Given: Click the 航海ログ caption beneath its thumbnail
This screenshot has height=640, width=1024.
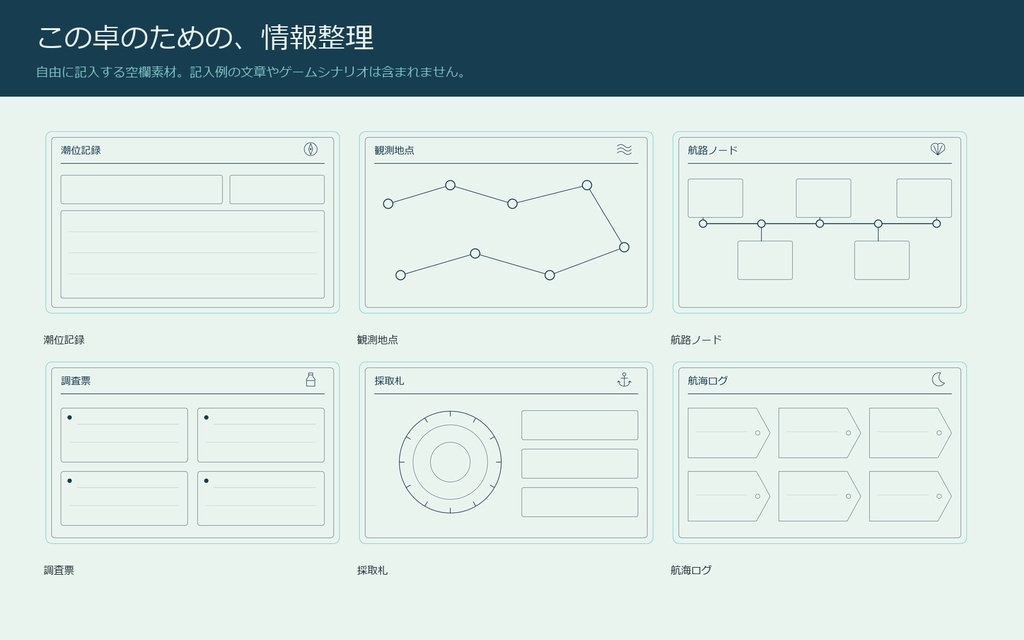Looking at the screenshot, I should [691, 570].
